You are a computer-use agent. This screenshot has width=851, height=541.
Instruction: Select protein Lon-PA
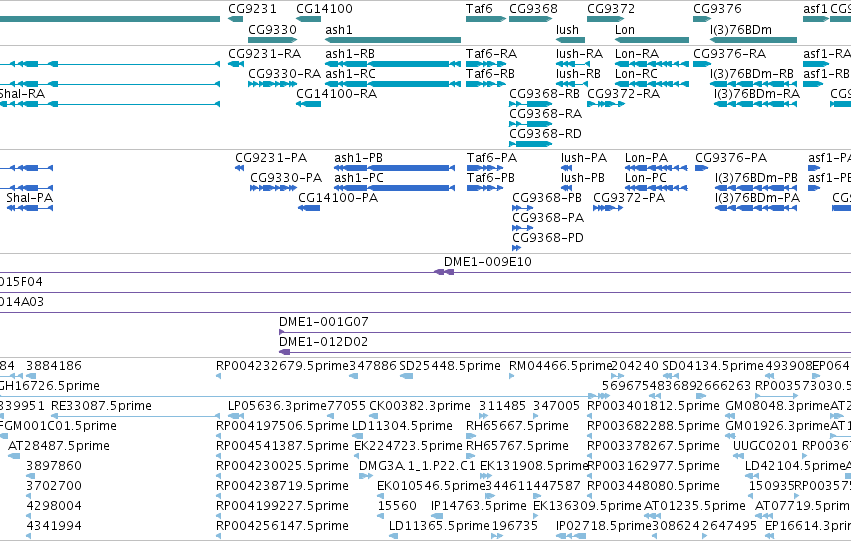(x=646, y=158)
